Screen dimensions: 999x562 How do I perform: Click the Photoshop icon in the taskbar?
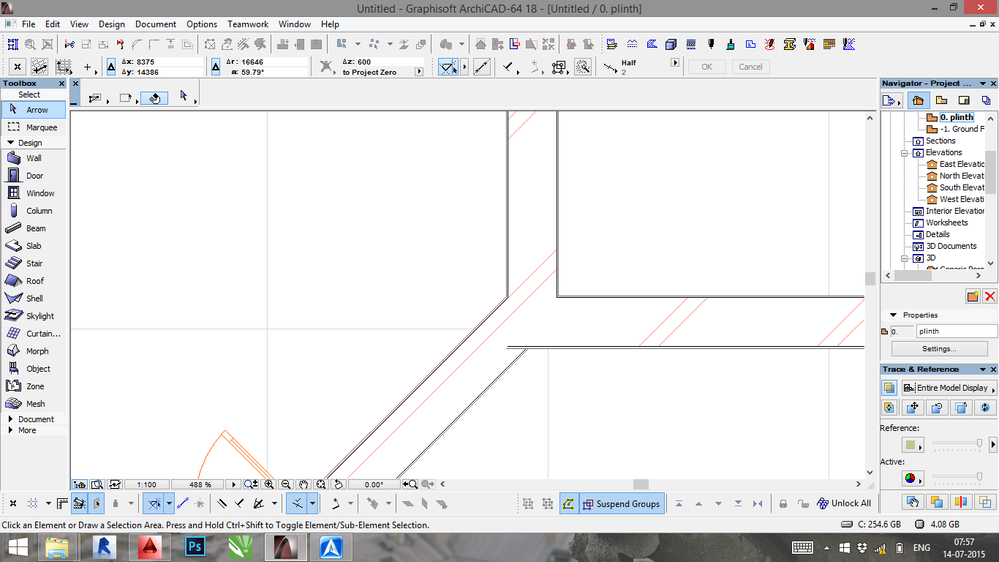pos(196,546)
